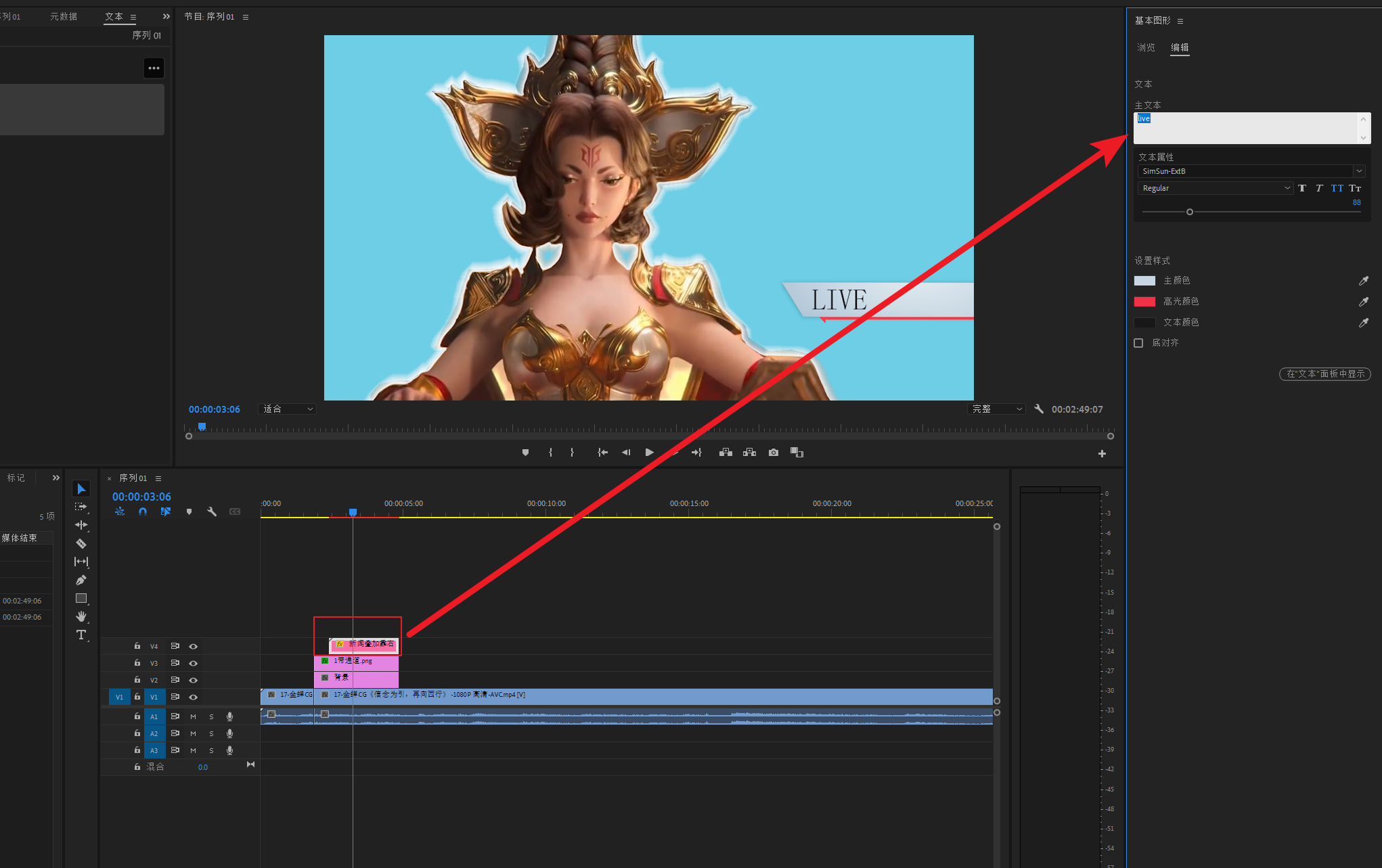Open the 元数据 panel tab

[x=64, y=16]
